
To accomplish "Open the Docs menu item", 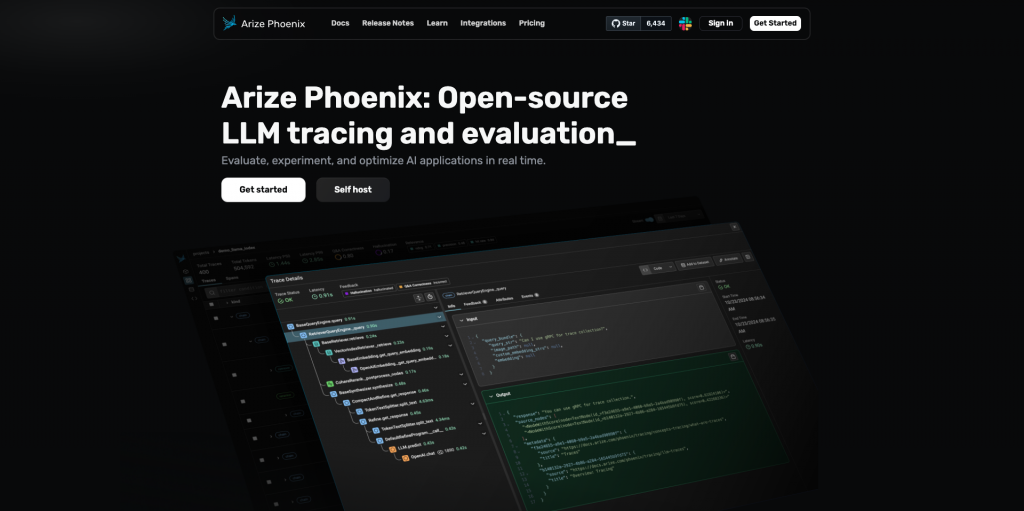I will click(x=340, y=23).
